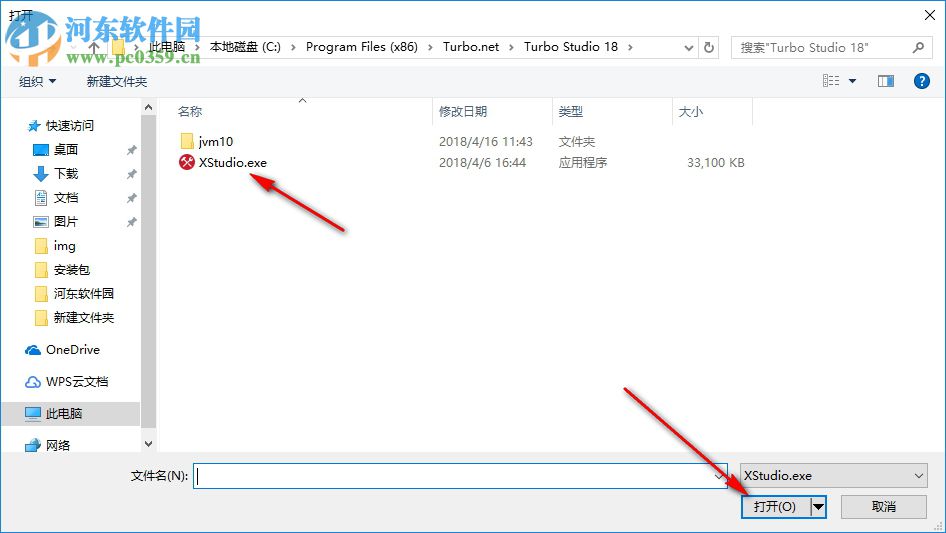Screen dimensions: 946x533
Task: Expand address bar history dropdown
Action: pos(688,48)
